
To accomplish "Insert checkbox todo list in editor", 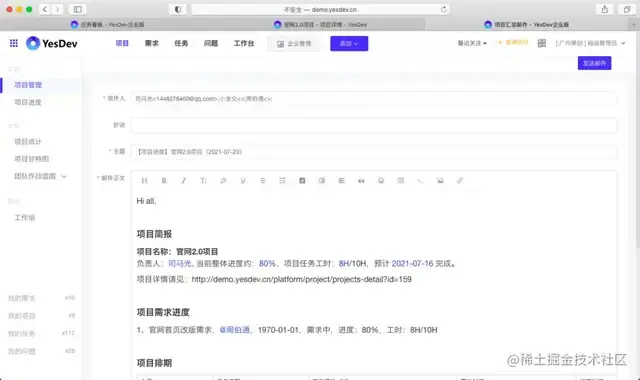I will coord(302,180).
